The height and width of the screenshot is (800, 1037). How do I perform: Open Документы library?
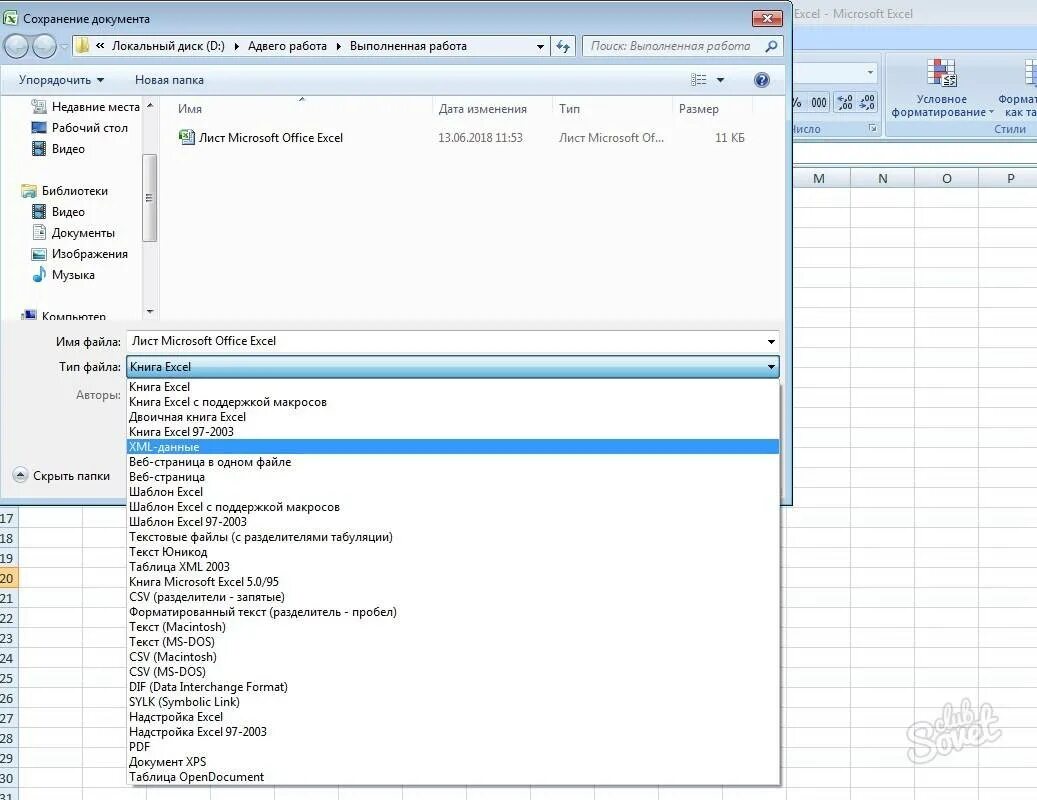tap(73, 233)
